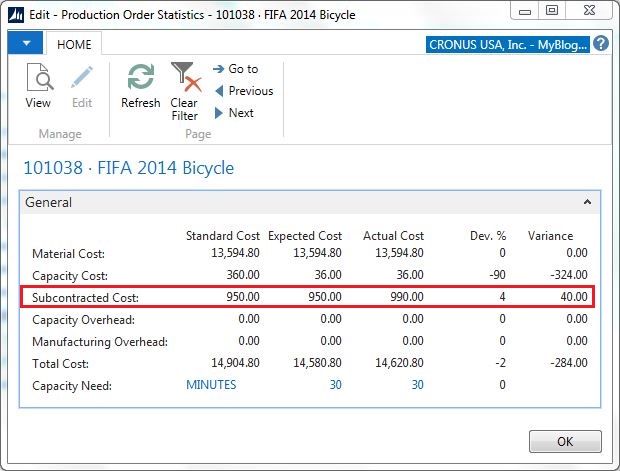Go to the Next record

click(234, 113)
